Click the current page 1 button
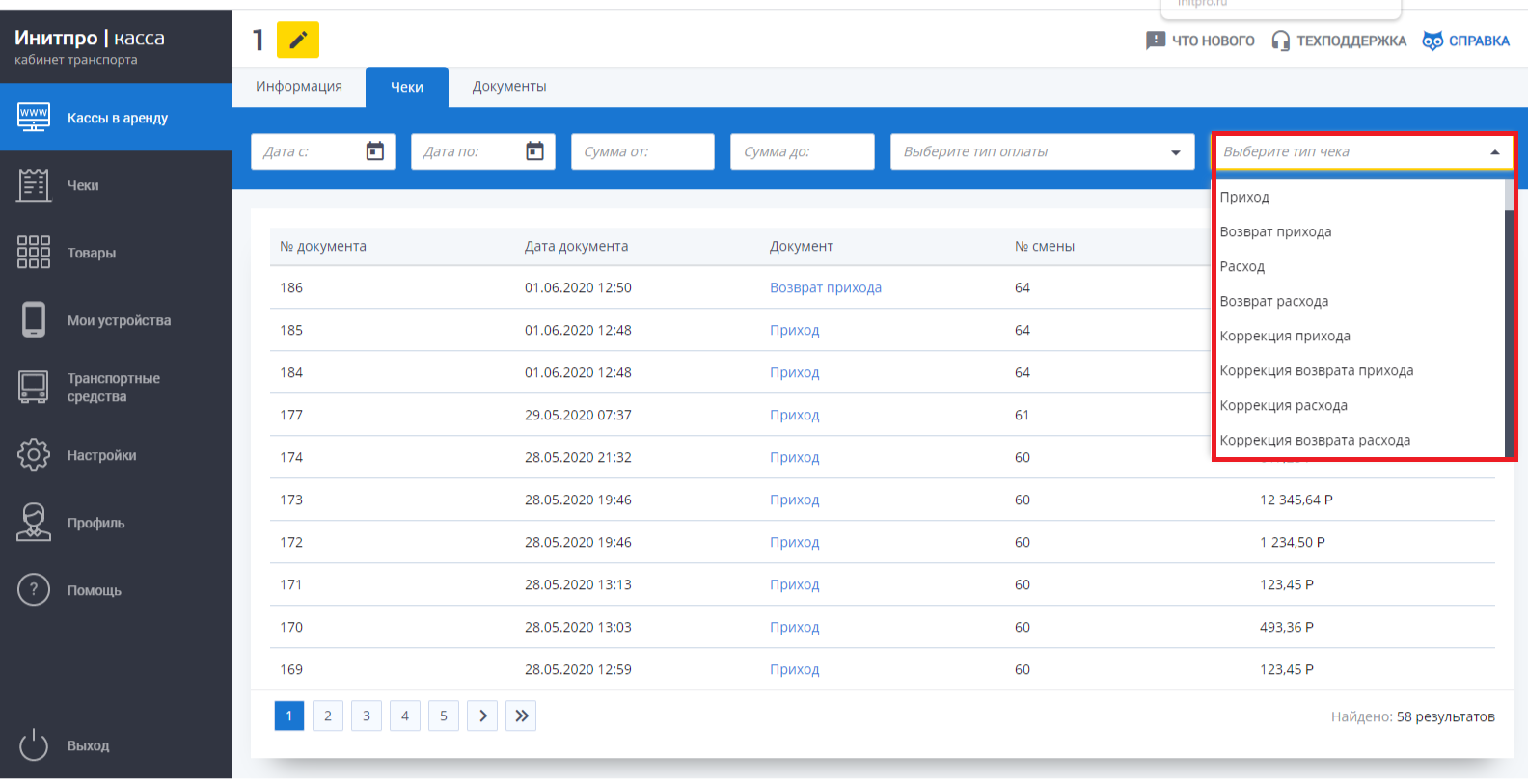 tap(289, 716)
